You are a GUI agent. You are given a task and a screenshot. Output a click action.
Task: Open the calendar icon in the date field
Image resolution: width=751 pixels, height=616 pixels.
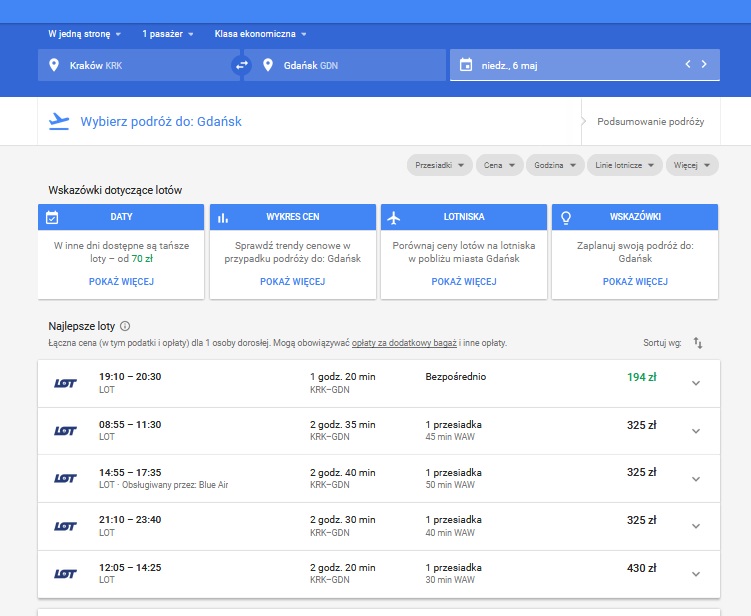pos(466,65)
